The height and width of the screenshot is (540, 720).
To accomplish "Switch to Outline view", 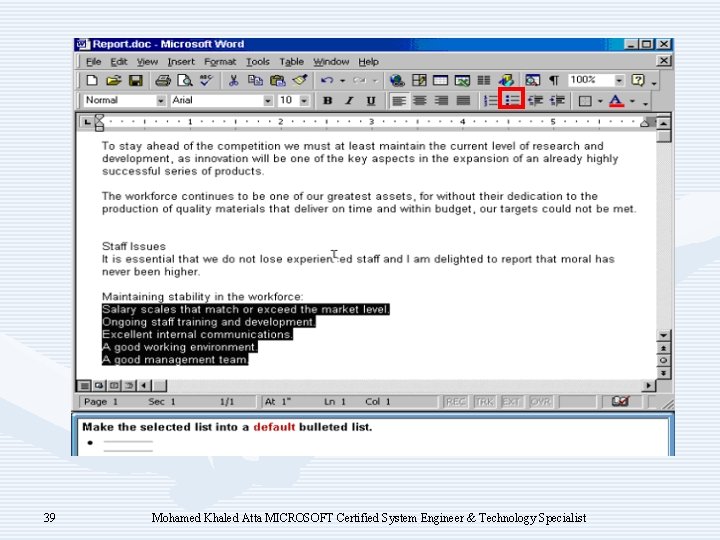I will tap(129, 385).
